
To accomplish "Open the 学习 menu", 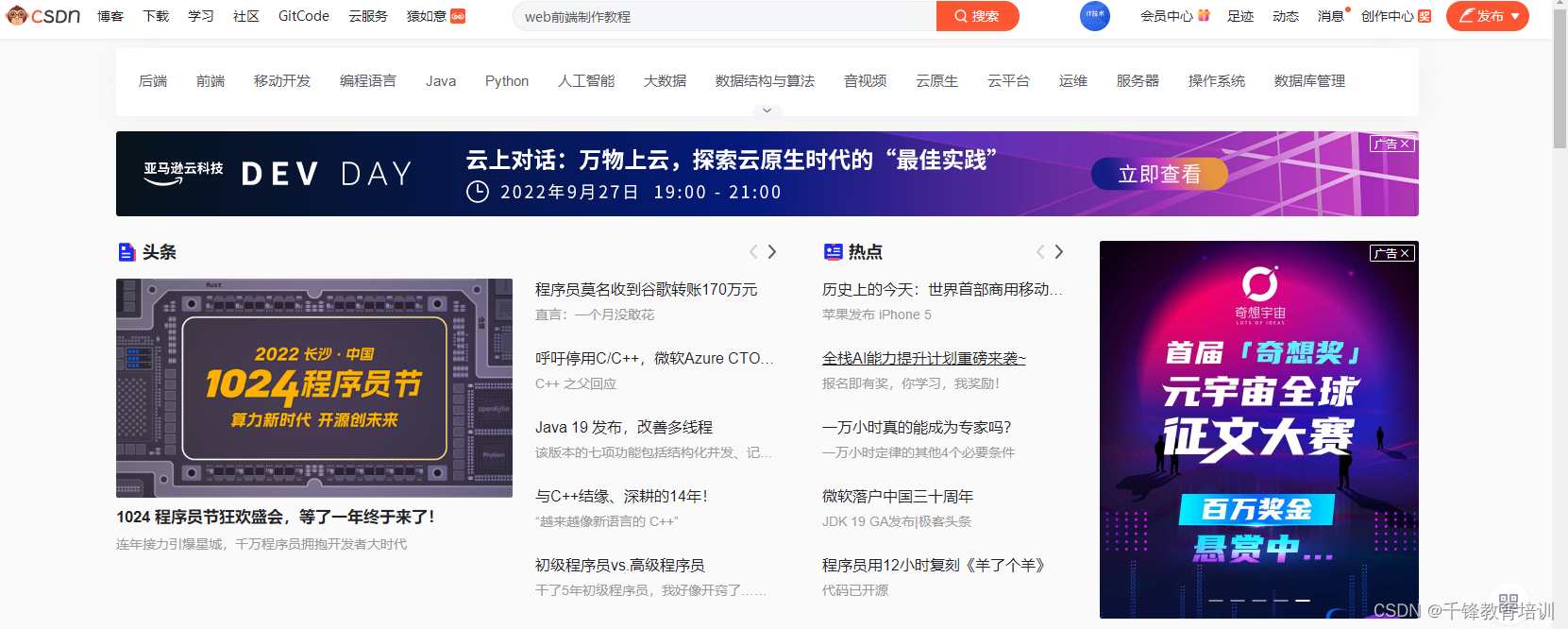I will [201, 16].
